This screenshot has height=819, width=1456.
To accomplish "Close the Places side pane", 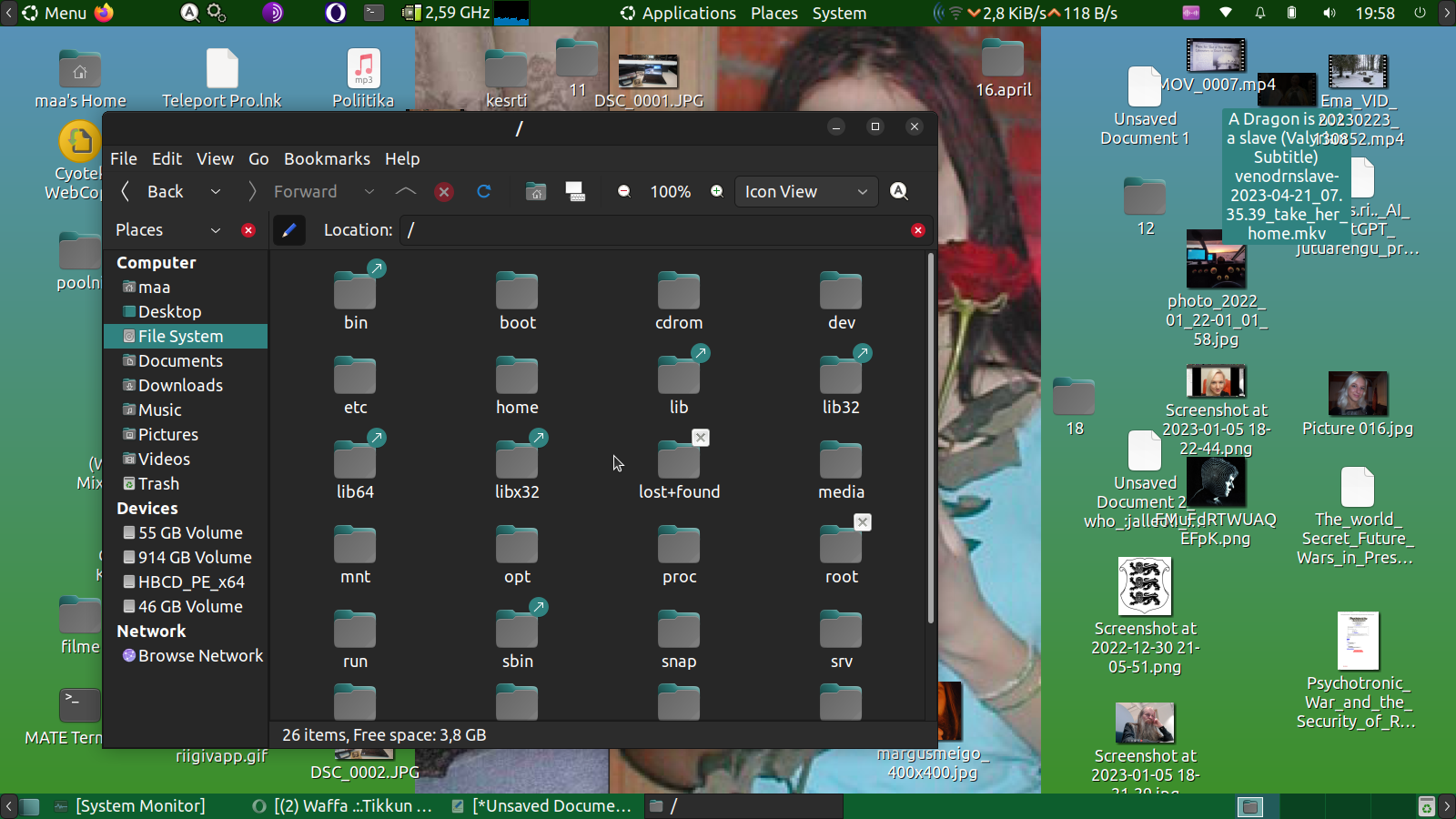I will pos(248,230).
